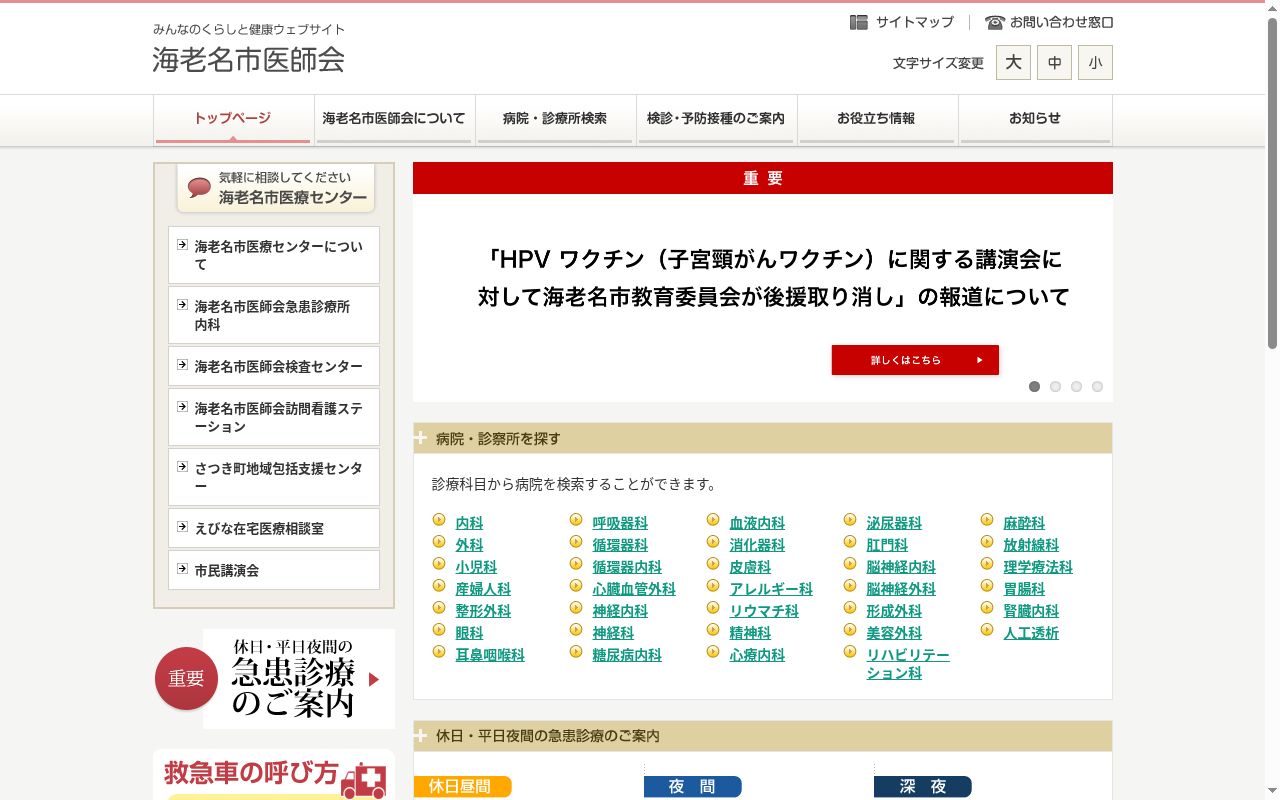
Task: Set text size to 小
Action: click(x=1095, y=62)
